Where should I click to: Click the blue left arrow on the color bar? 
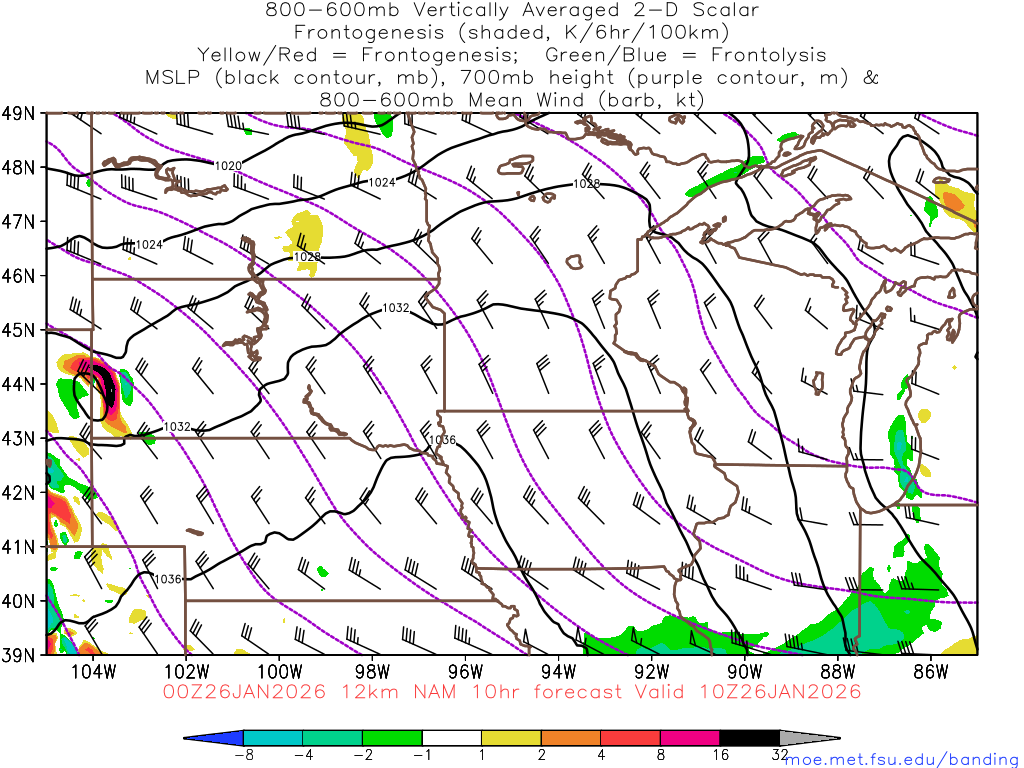click(x=215, y=738)
